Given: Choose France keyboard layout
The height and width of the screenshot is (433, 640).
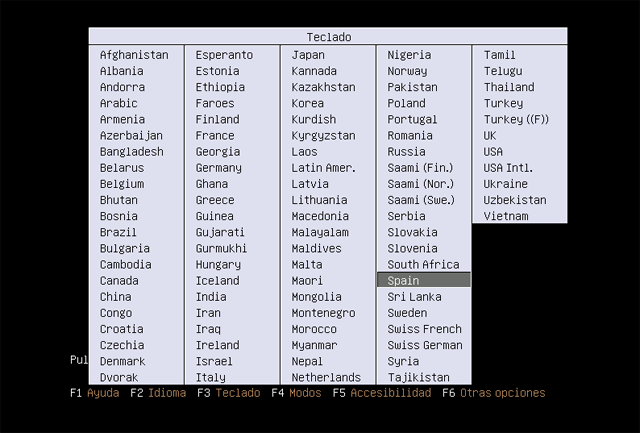Looking at the screenshot, I should click(215, 135).
